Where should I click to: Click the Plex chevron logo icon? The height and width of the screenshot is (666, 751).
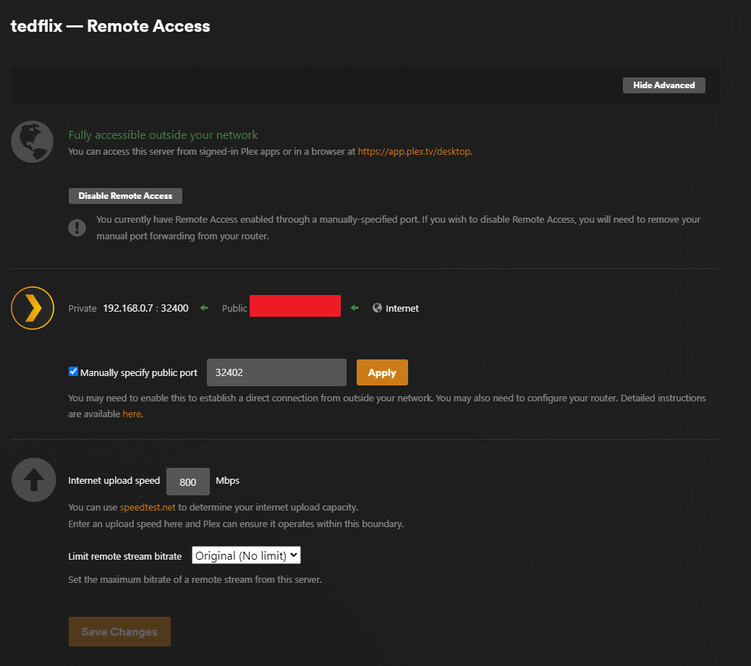coord(32,308)
